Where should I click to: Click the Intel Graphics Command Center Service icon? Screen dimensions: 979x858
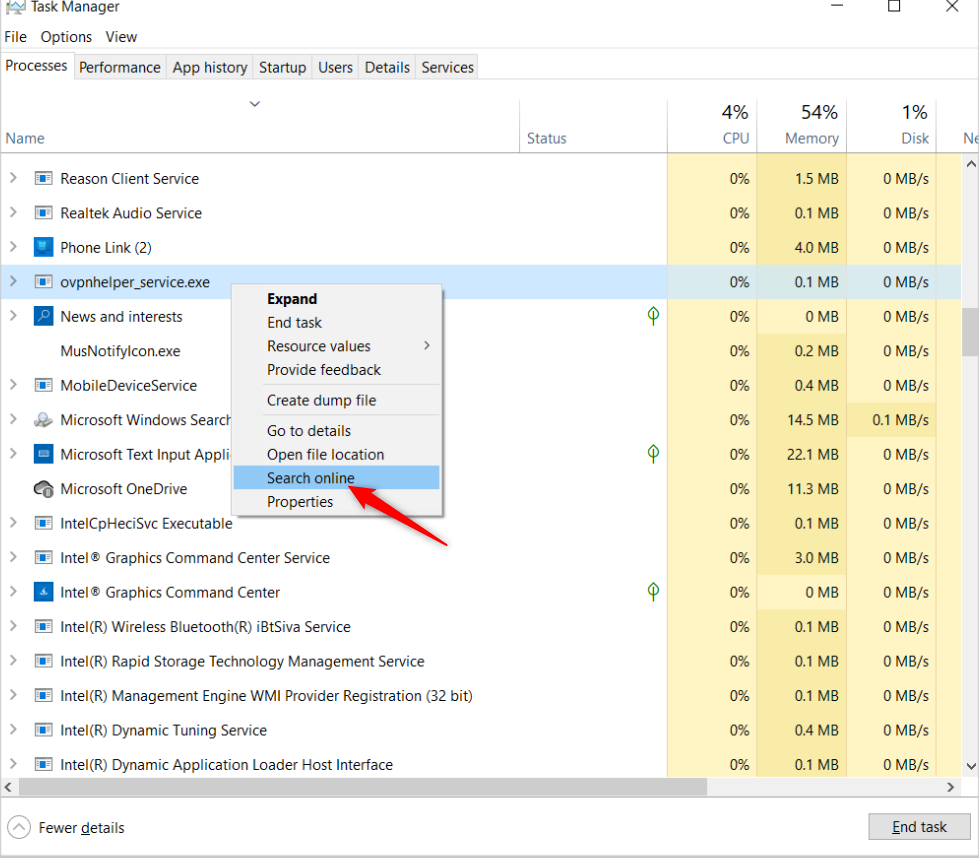(x=43, y=558)
